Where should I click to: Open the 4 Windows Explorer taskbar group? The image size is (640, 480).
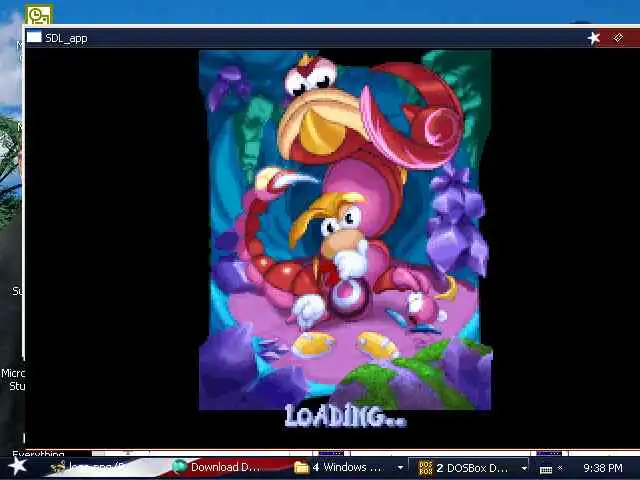[x=349, y=467]
